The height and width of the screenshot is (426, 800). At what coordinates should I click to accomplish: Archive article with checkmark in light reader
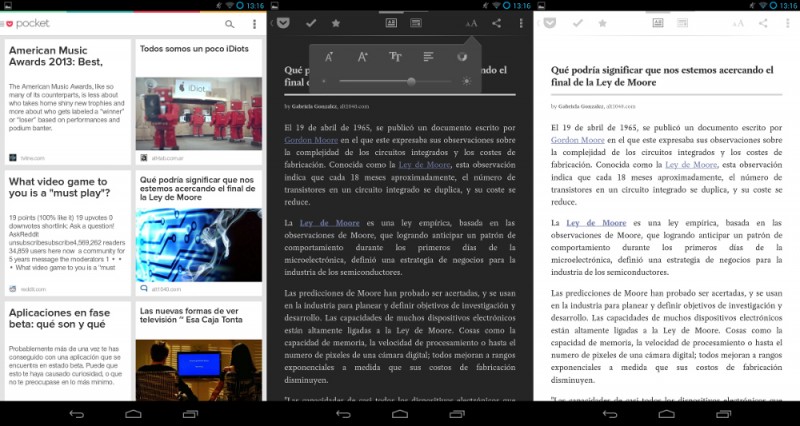click(578, 23)
